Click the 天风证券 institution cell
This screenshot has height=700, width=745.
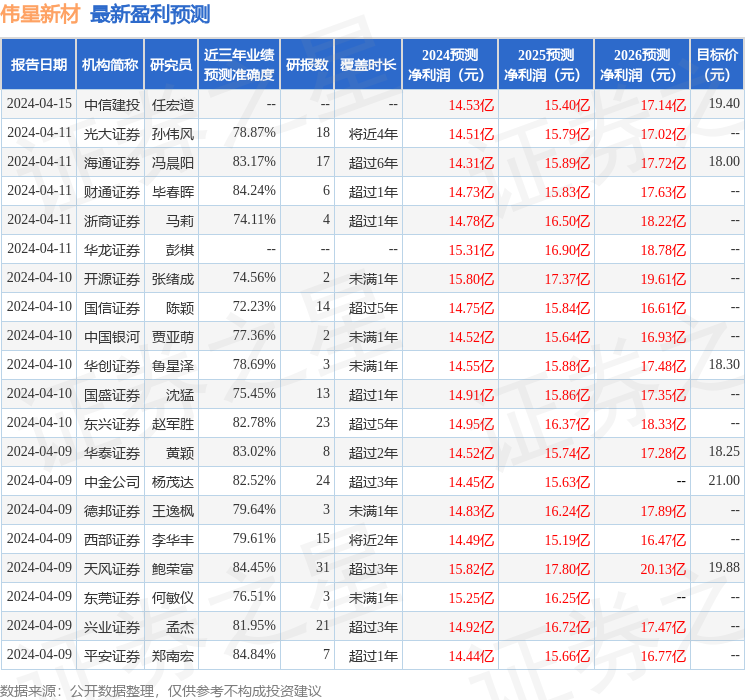point(112,569)
